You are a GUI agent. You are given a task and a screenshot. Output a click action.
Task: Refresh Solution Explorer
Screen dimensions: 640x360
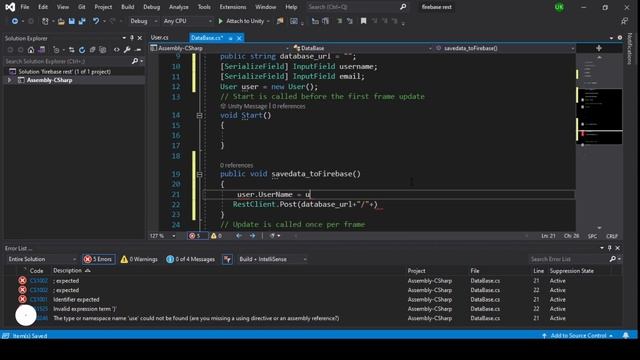[x=82, y=50]
